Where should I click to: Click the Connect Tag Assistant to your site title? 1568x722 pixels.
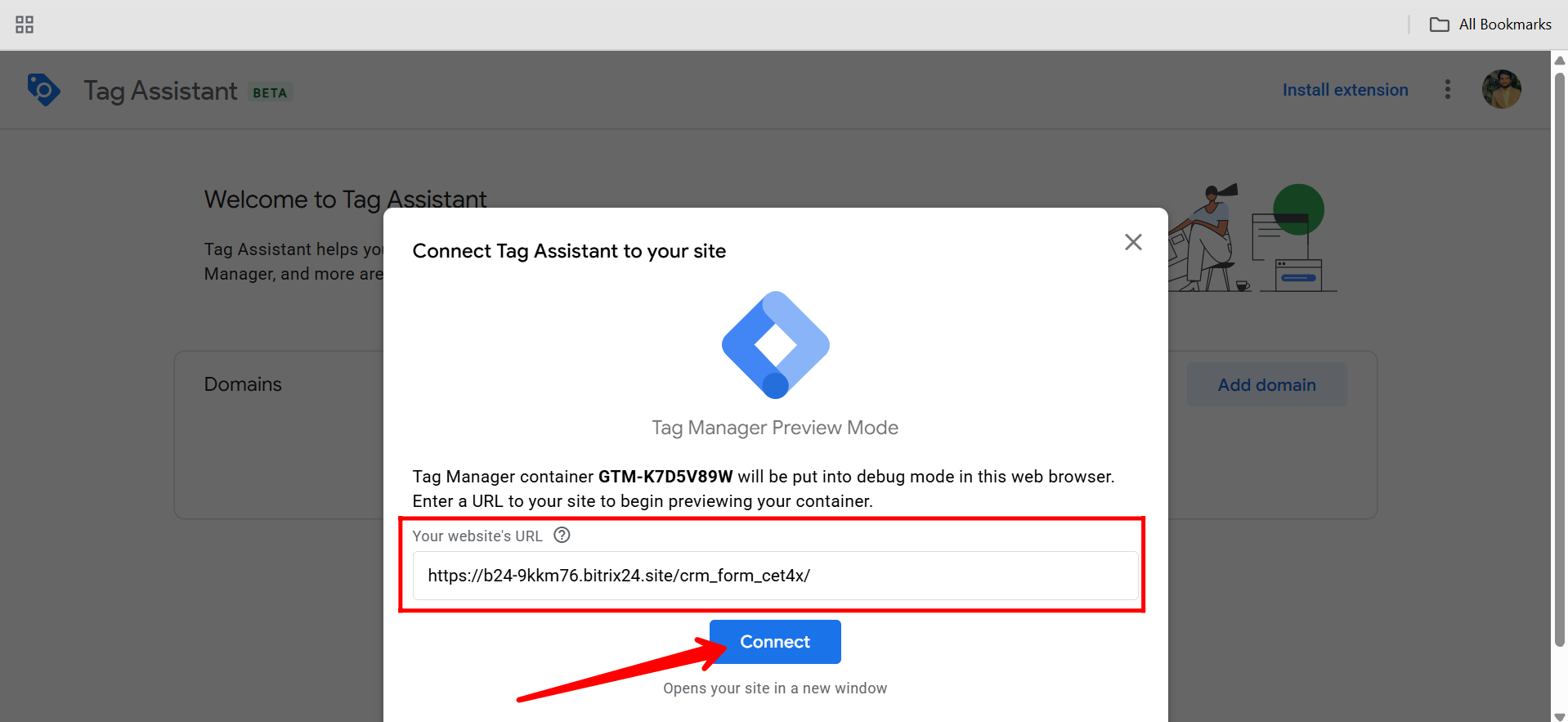[569, 251]
